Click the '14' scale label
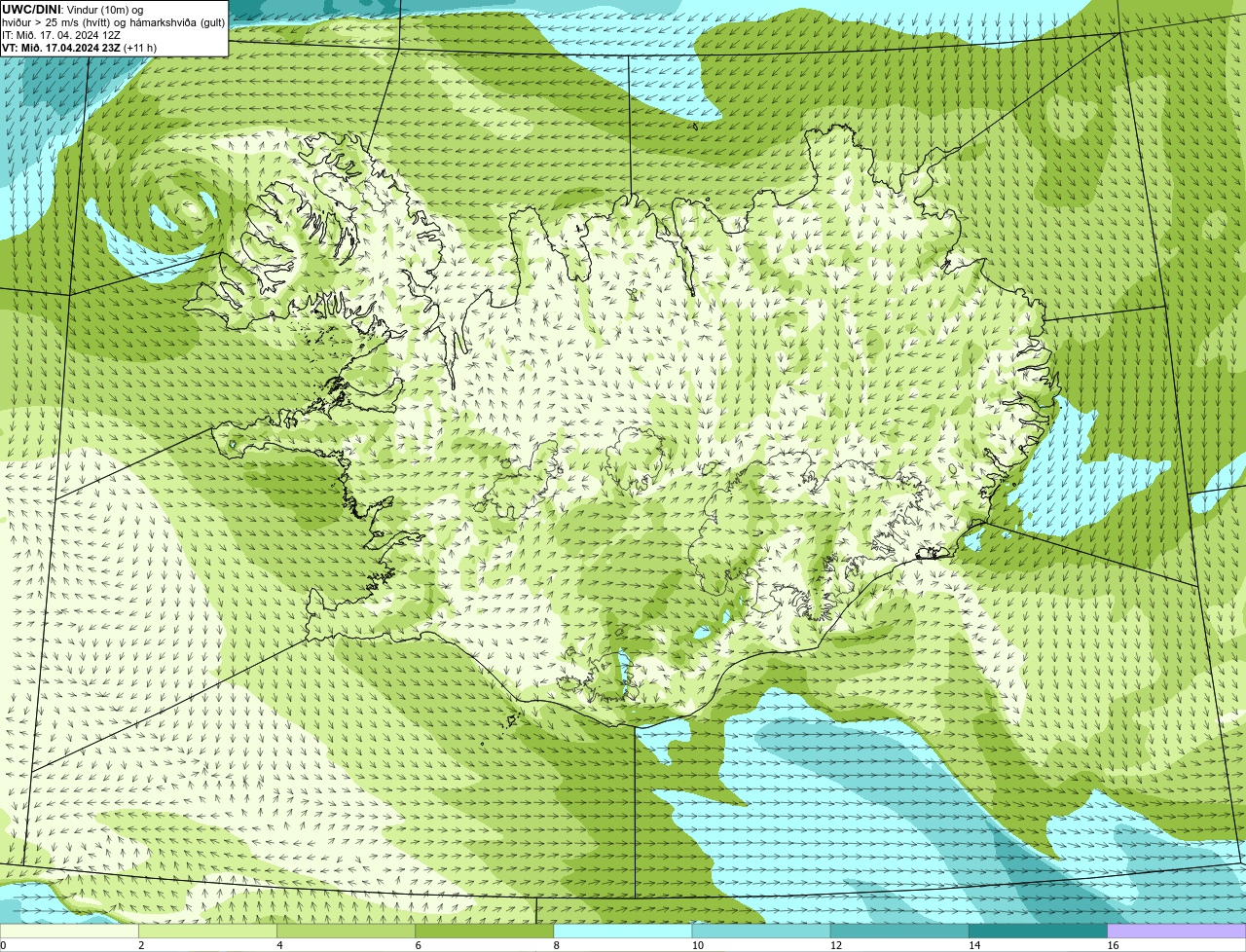 tap(974, 945)
